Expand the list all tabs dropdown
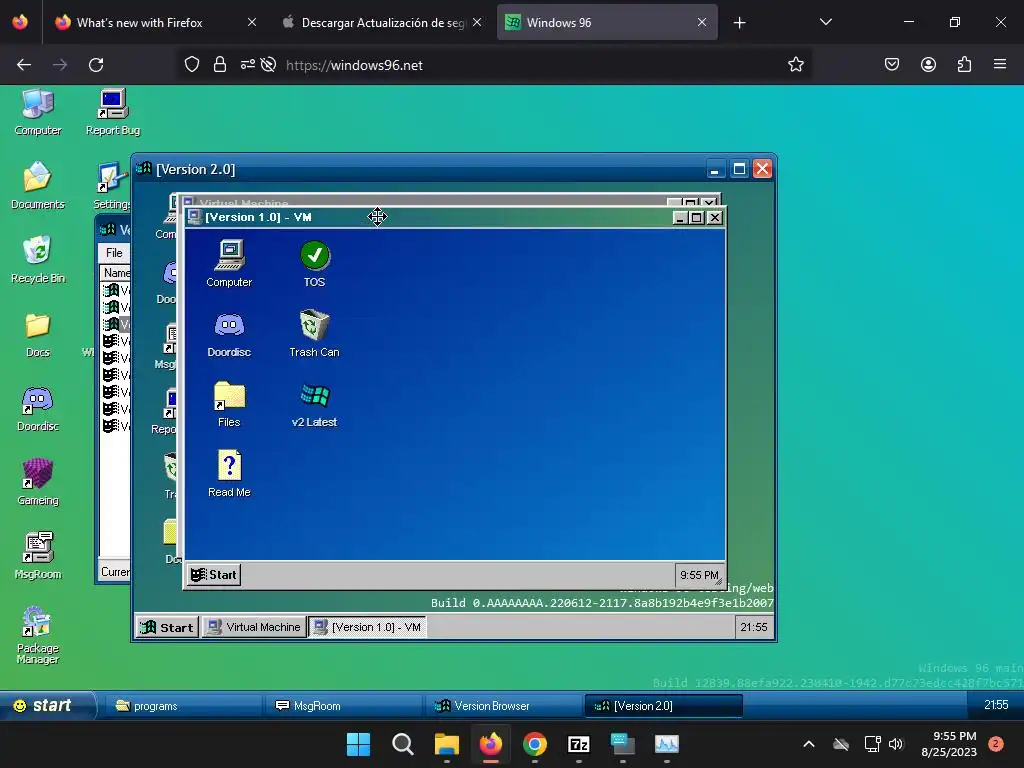 click(x=825, y=22)
